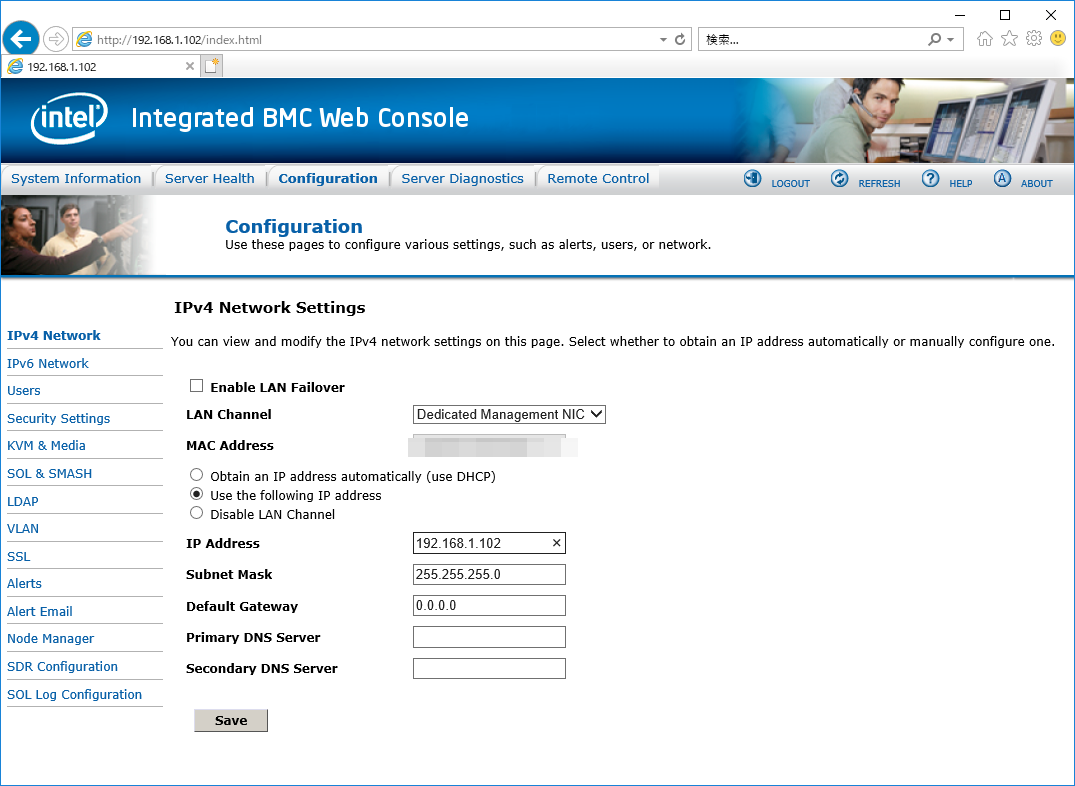This screenshot has height=786, width=1075.
Task: Open SSL in the sidebar
Action: coord(19,556)
